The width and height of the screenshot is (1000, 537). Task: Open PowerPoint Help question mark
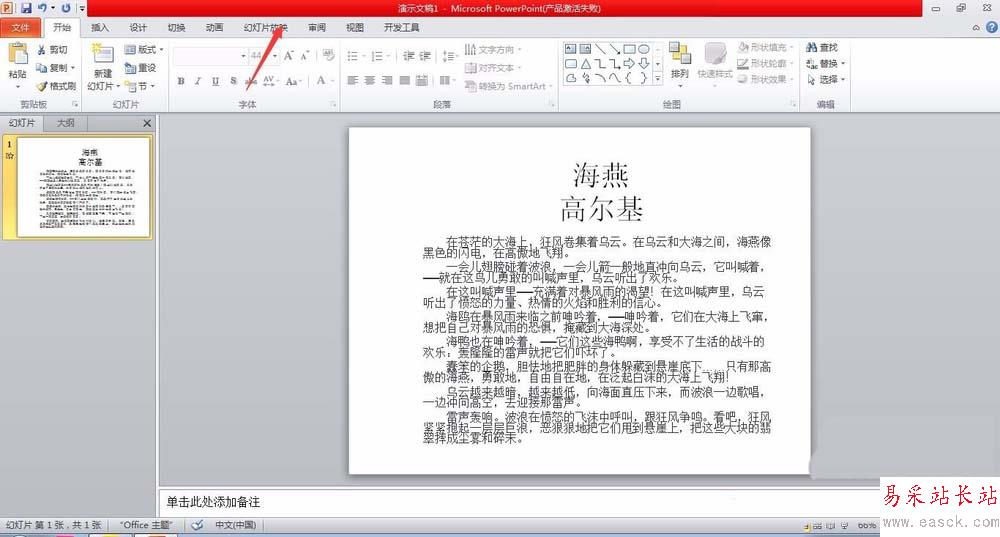click(x=992, y=27)
